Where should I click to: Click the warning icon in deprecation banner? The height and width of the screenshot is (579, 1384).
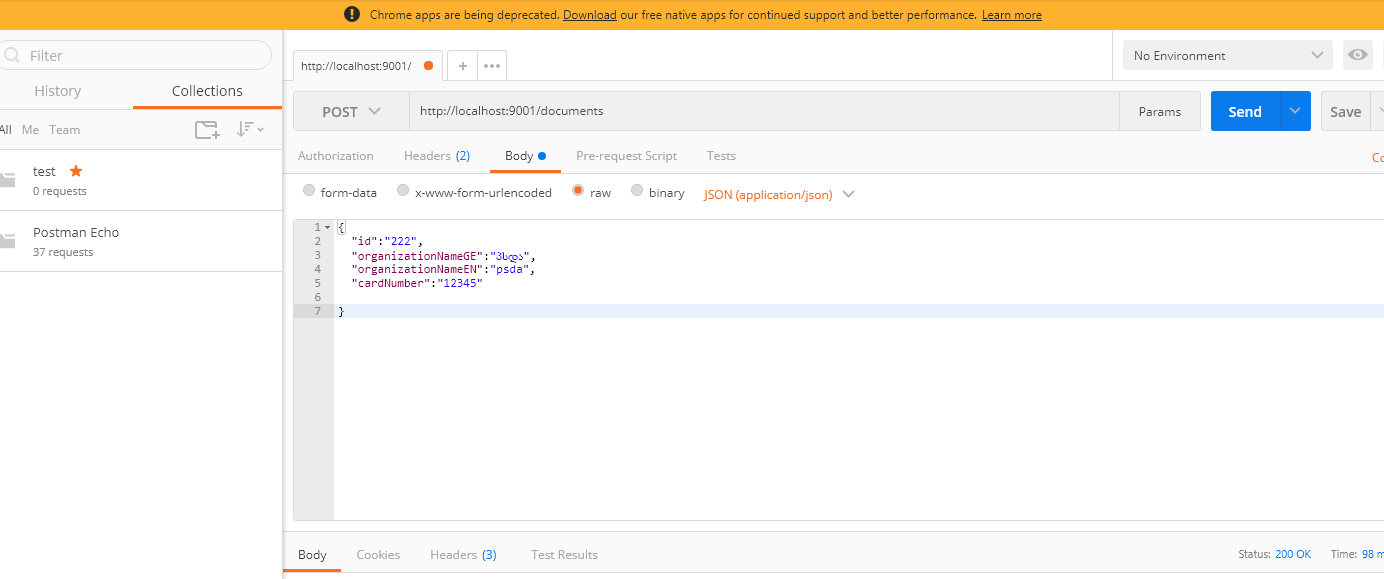pyautogui.click(x=352, y=14)
